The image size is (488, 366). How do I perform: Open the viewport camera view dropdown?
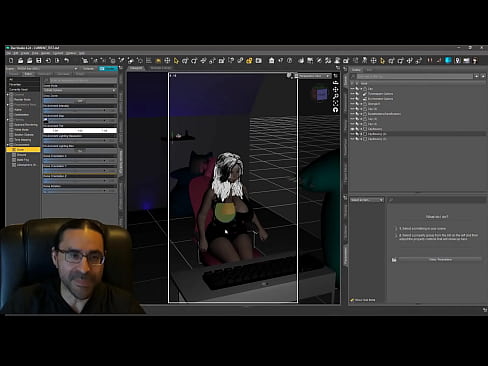313,76
